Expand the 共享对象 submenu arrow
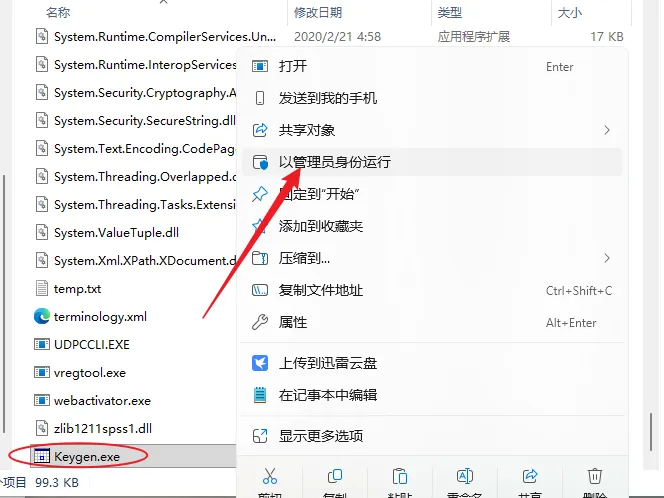 (607, 130)
